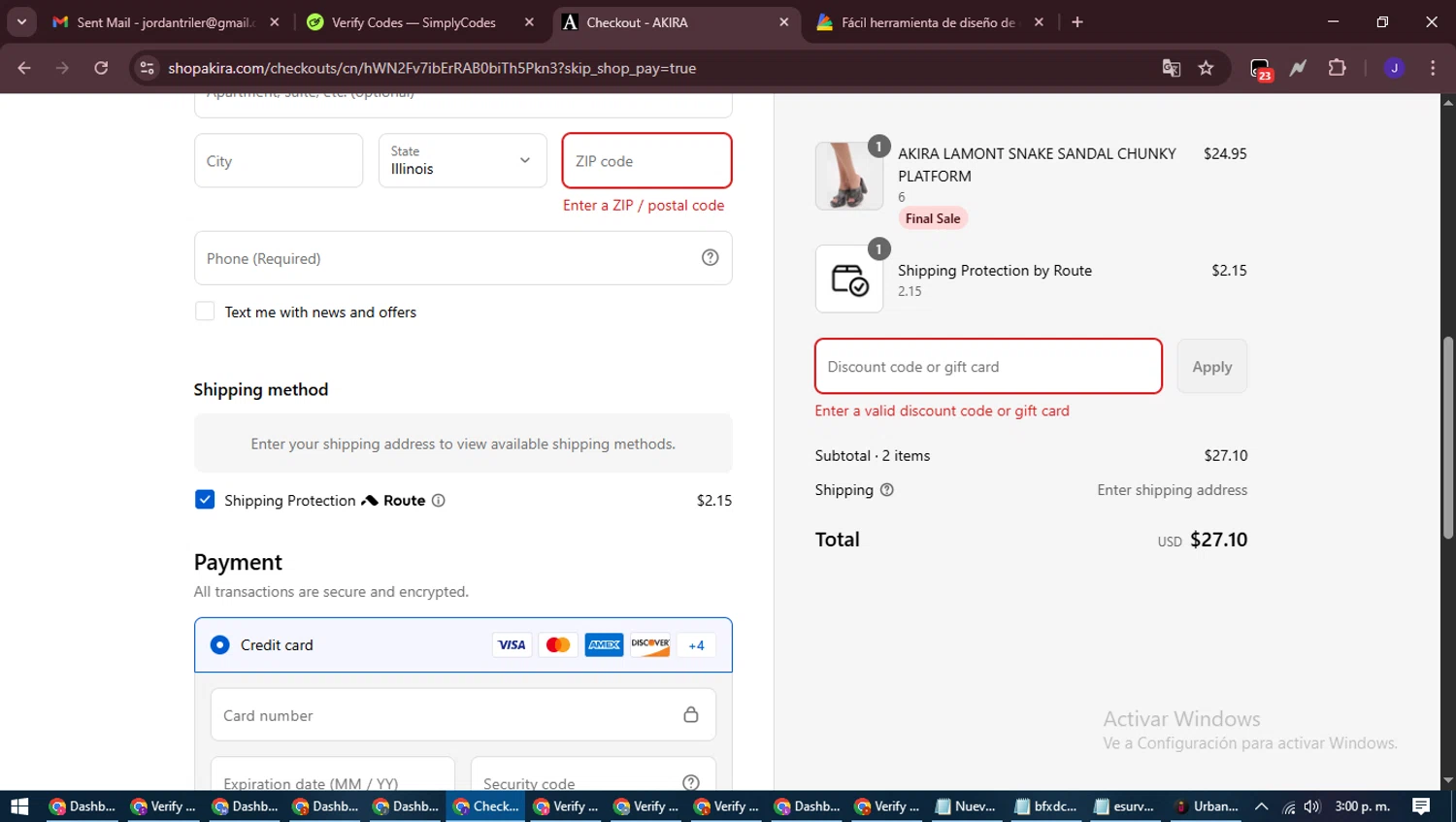Reload the checkout page
The image size is (1456, 822).
coord(101,68)
